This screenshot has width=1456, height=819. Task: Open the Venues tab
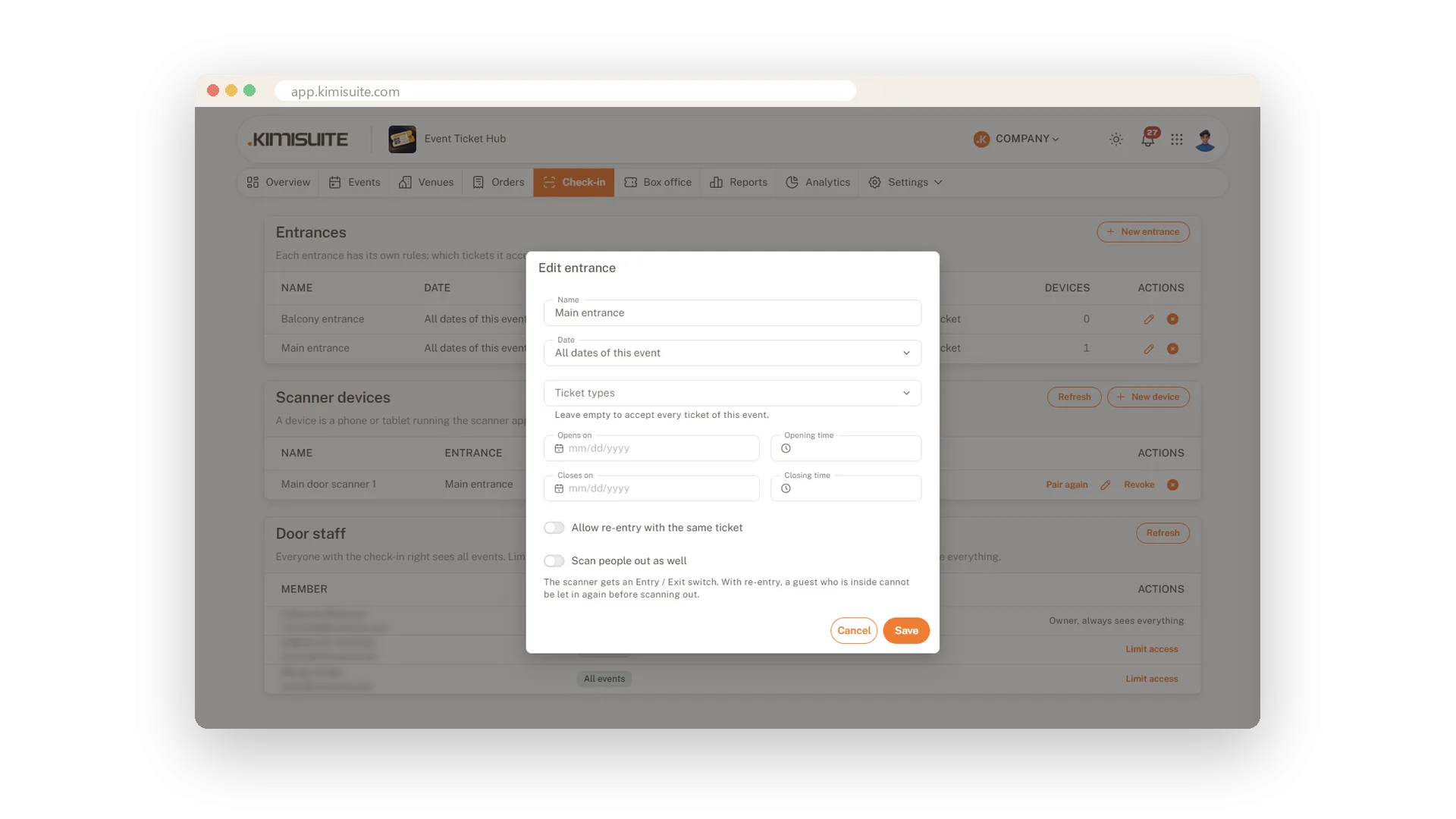pos(425,183)
